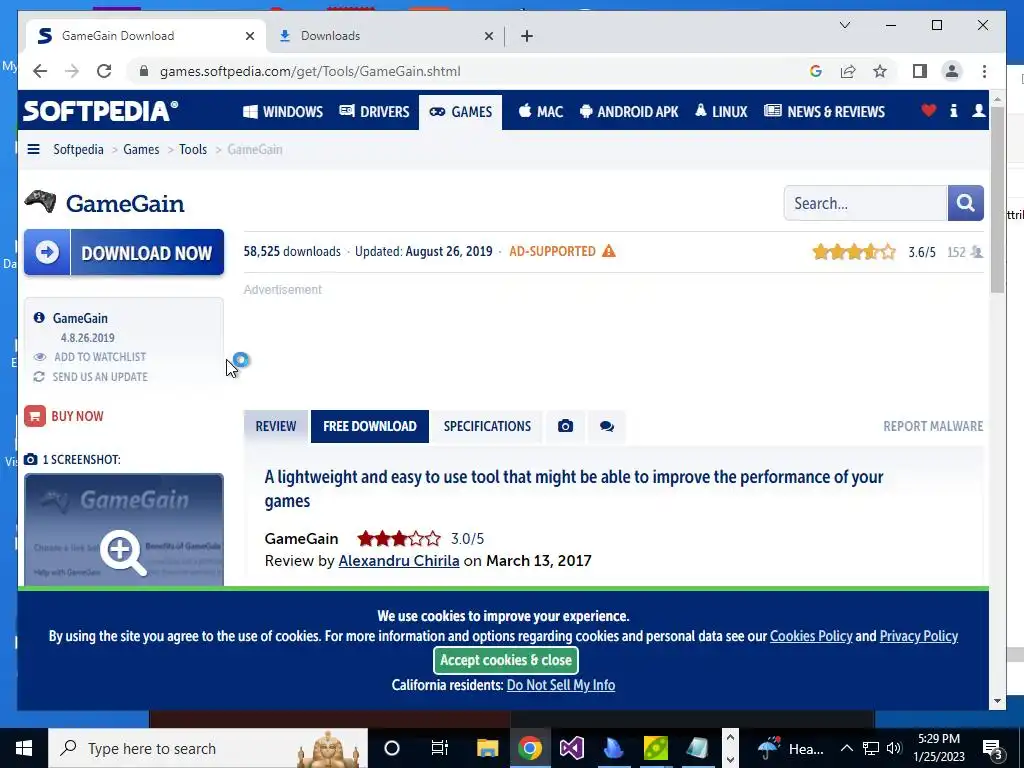1024x768 pixels.
Task: Click the Download Now button
Action: (124, 252)
